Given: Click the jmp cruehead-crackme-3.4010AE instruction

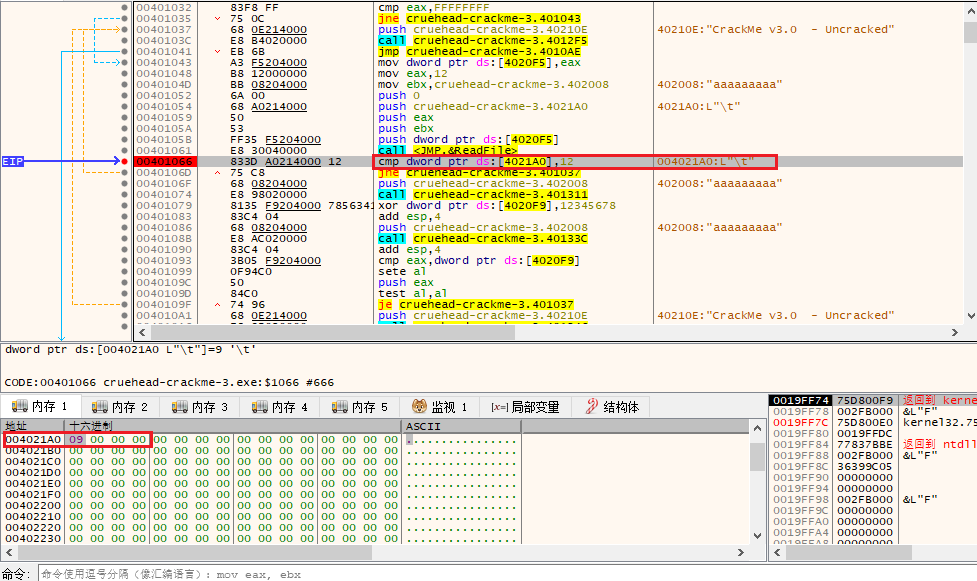Looking at the screenshot, I should click(x=479, y=52).
